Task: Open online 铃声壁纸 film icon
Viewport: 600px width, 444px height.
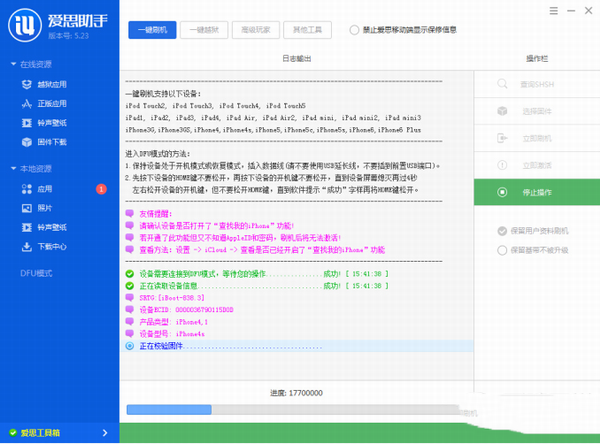Action: click(x=27, y=123)
